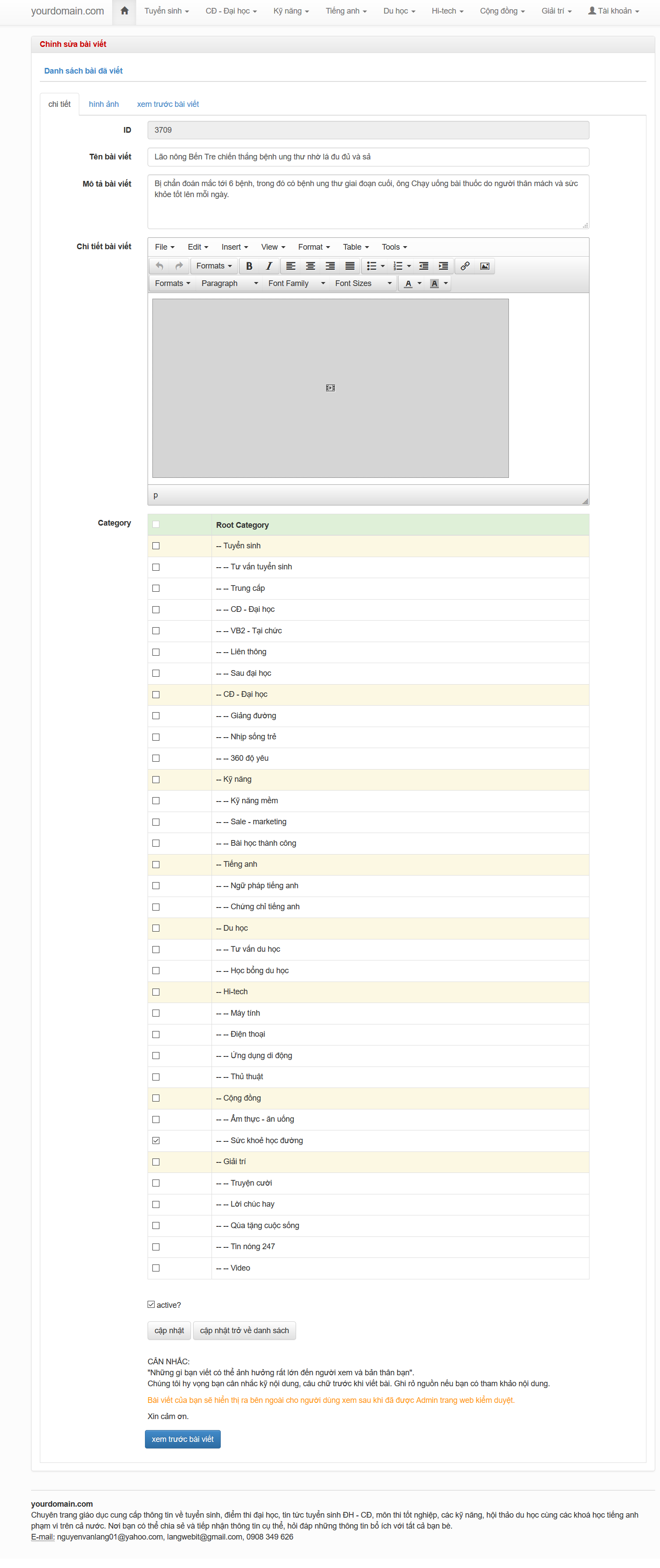Redo the last editor action

point(179,266)
